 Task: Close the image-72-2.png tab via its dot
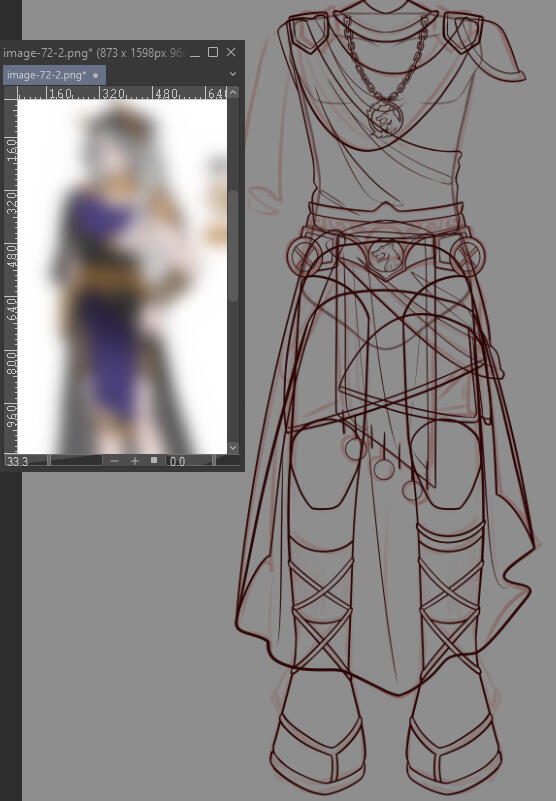pos(95,75)
